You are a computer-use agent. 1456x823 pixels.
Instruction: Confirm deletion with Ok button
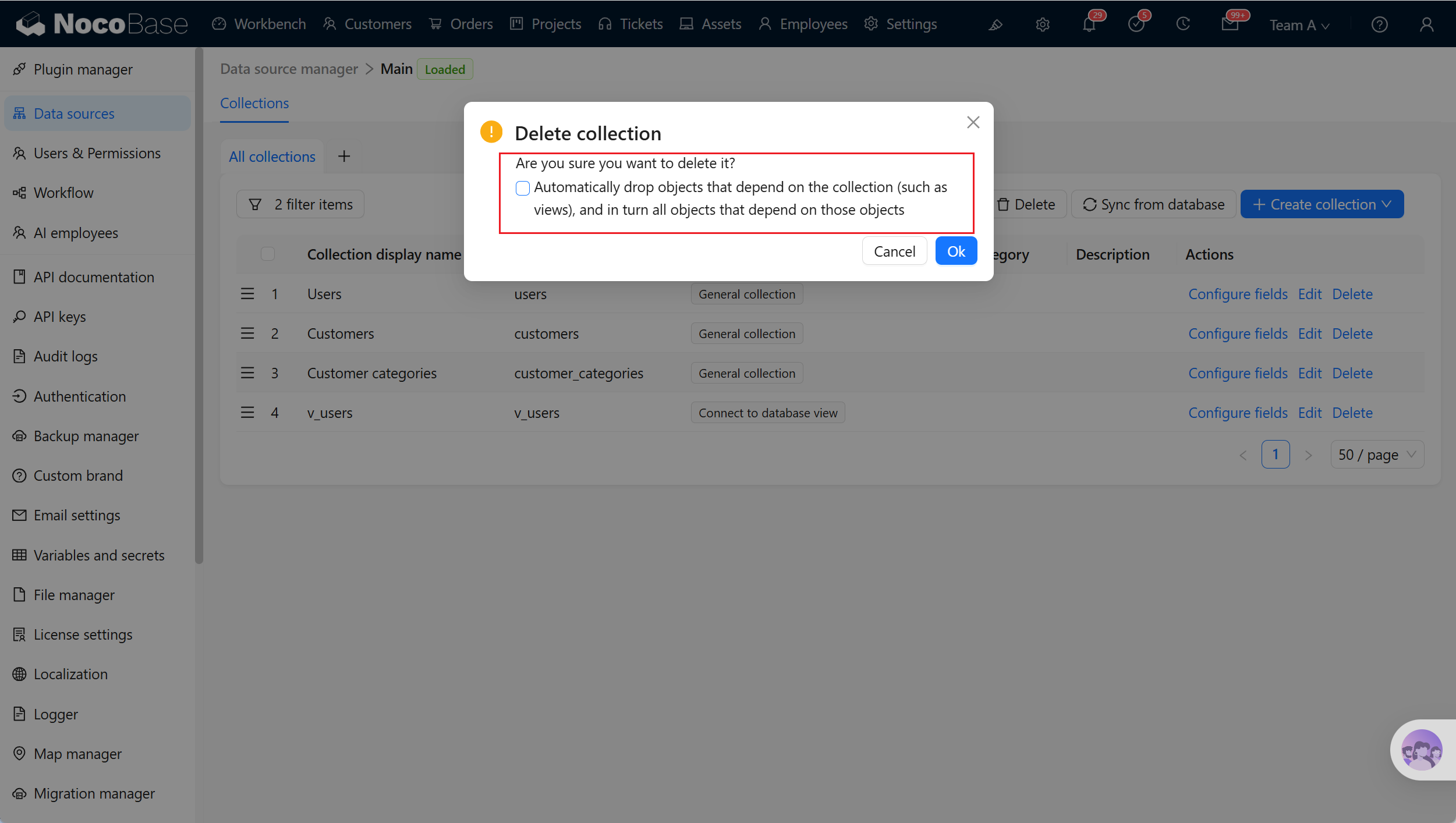tap(956, 251)
